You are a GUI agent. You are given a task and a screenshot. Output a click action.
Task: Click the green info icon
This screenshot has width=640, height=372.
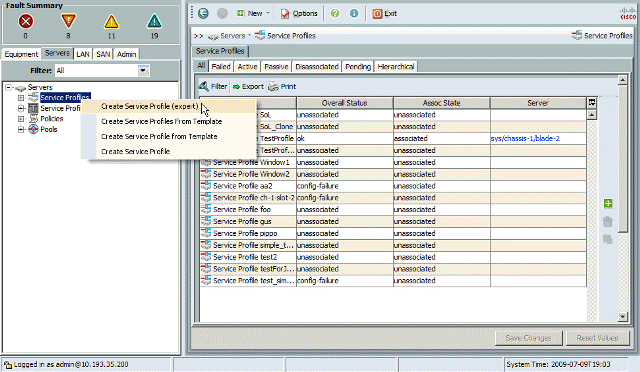pyautogui.click(x=354, y=13)
